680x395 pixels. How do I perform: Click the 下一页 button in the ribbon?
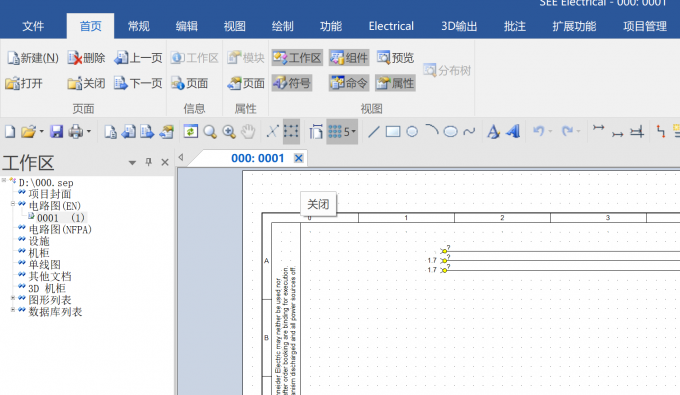[x=138, y=83]
